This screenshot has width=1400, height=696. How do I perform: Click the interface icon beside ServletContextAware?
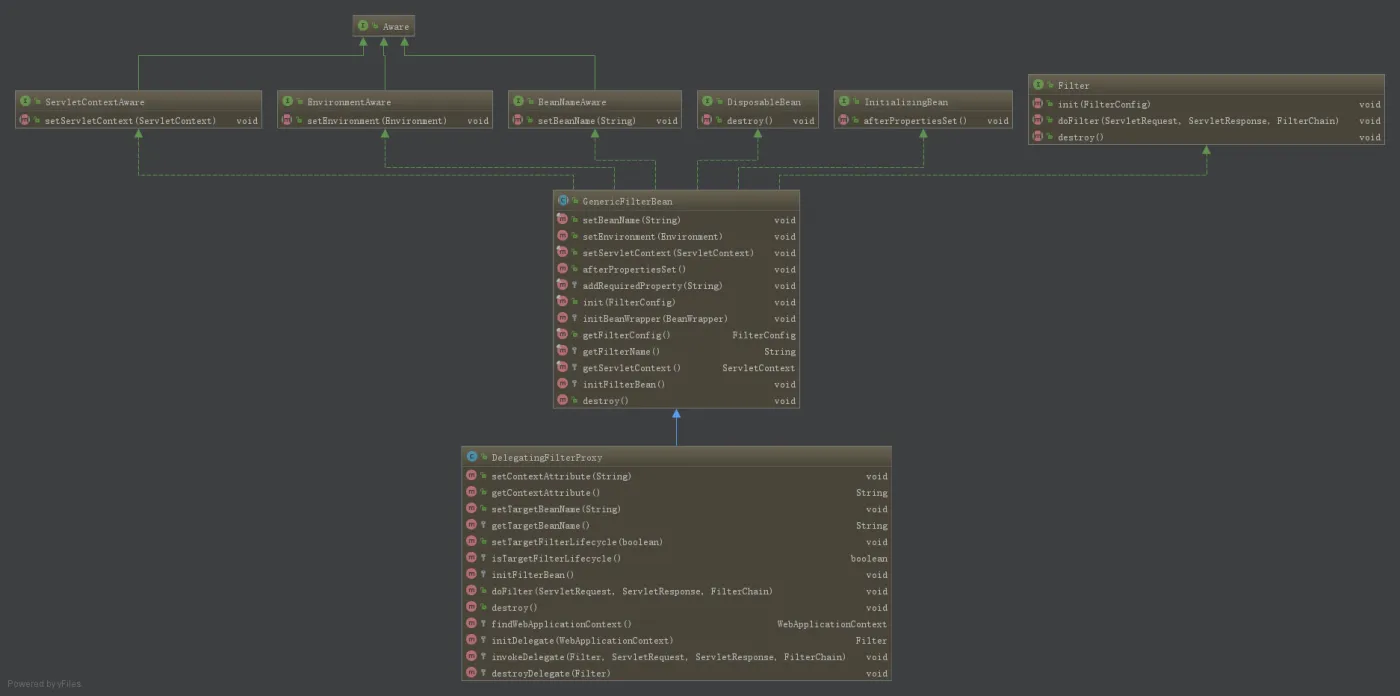[x=25, y=101]
